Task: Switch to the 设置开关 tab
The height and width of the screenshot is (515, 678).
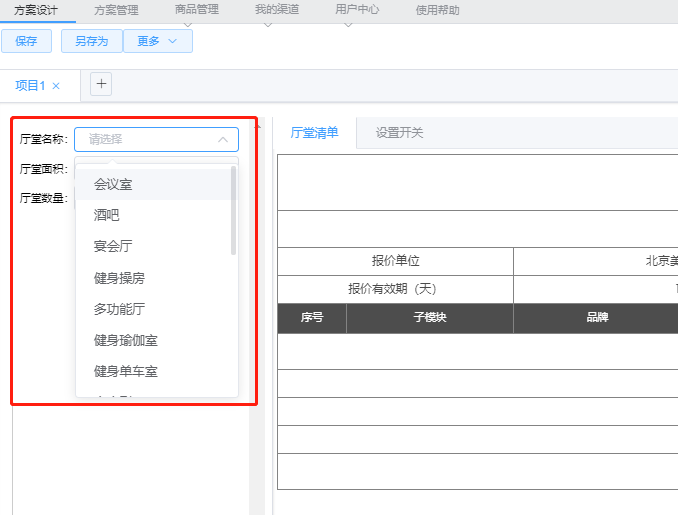Action: [399, 132]
